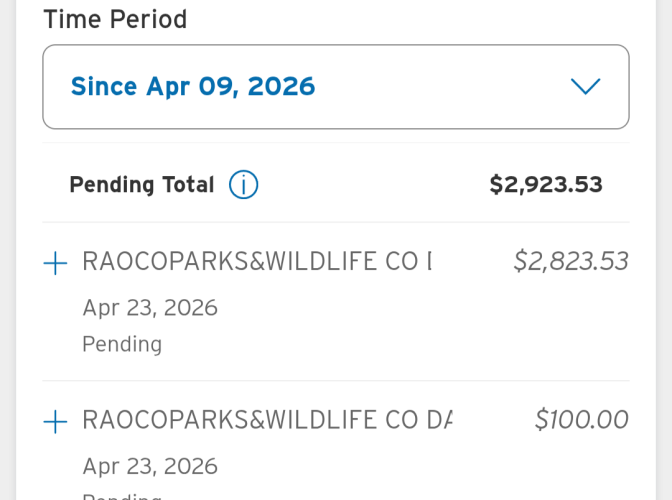The width and height of the screenshot is (672, 500).
Task: Click the Apr 23, 2026 date under the $100.00 transaction
Action: click(x=150, y=466)
